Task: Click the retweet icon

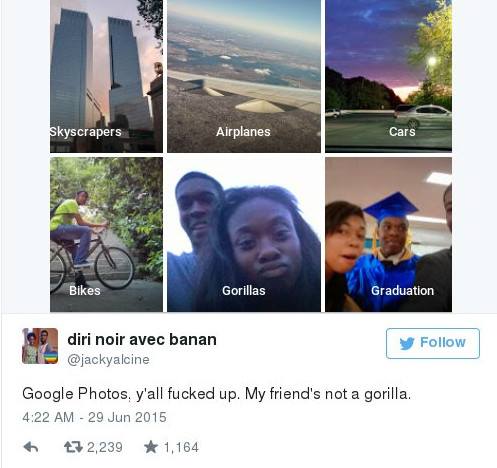Action: (73, 447)
